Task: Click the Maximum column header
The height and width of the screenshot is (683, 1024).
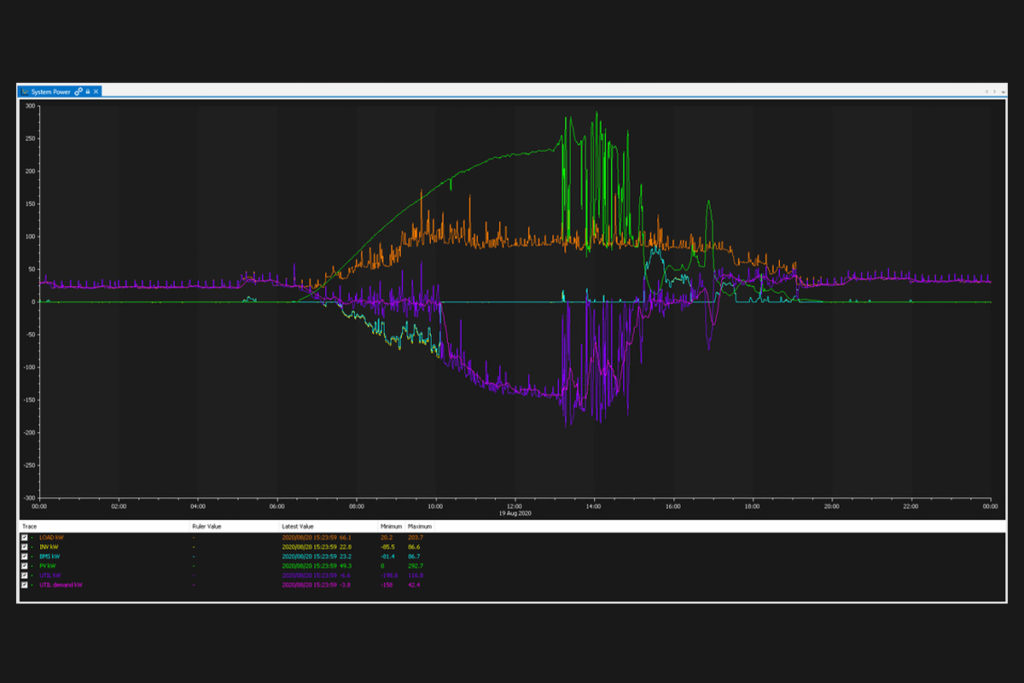Action: [x=420, y=525]
